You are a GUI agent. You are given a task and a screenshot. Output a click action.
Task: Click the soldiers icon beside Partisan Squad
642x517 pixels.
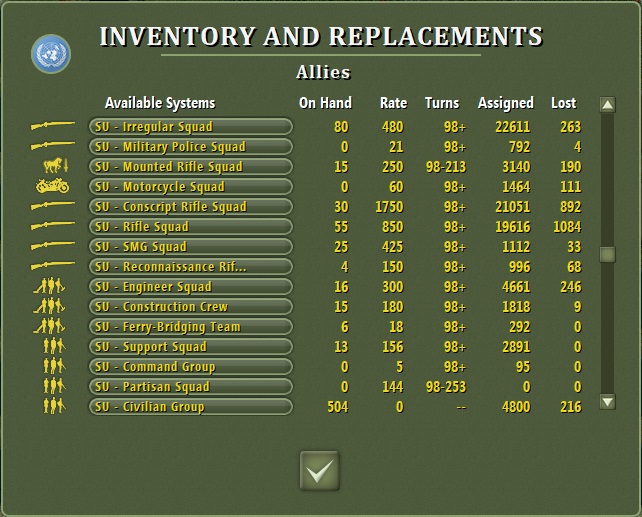54,386
